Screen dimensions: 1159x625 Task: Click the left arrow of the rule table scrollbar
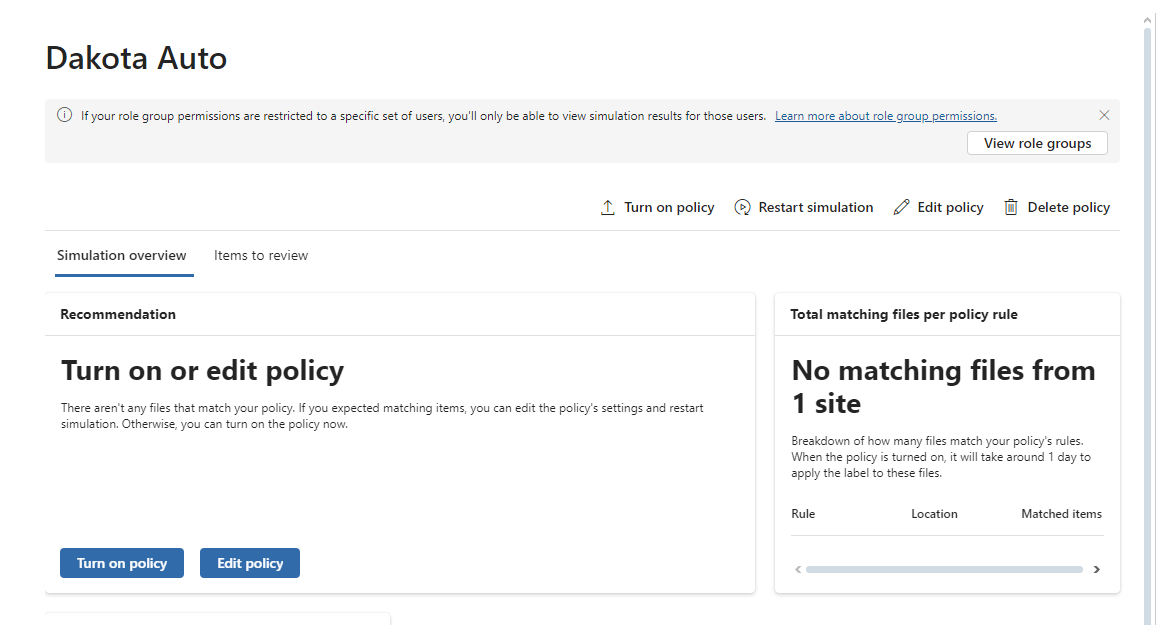(798, 569)
